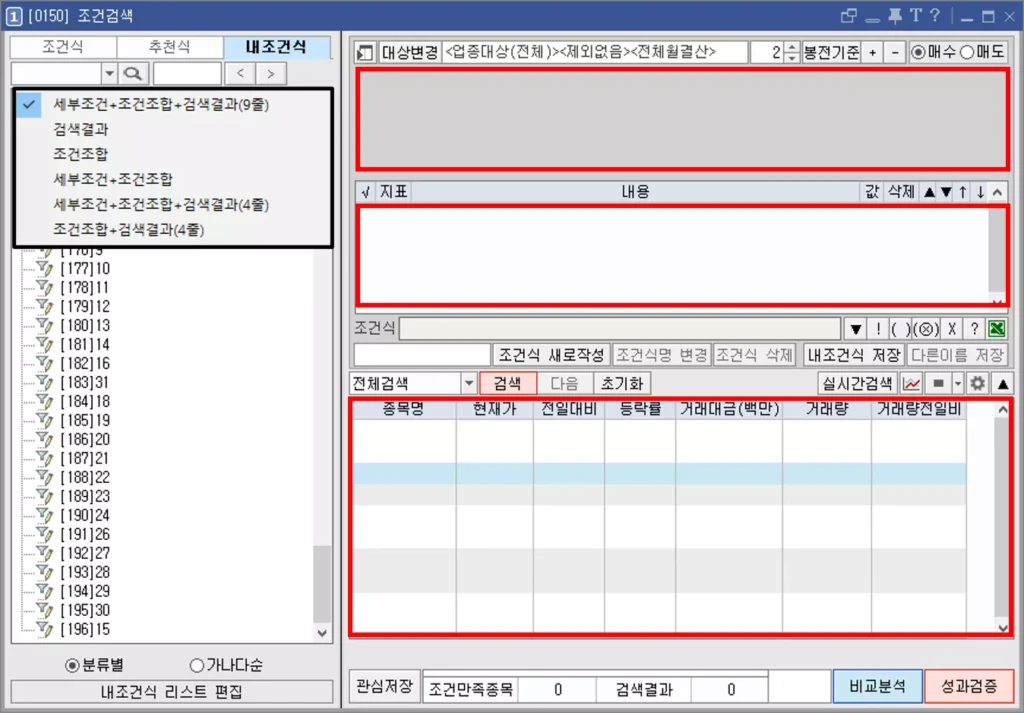This screenshot has width=1024, height=713.
Task: Select tree item [183]31
Action: tap(85, 383)
